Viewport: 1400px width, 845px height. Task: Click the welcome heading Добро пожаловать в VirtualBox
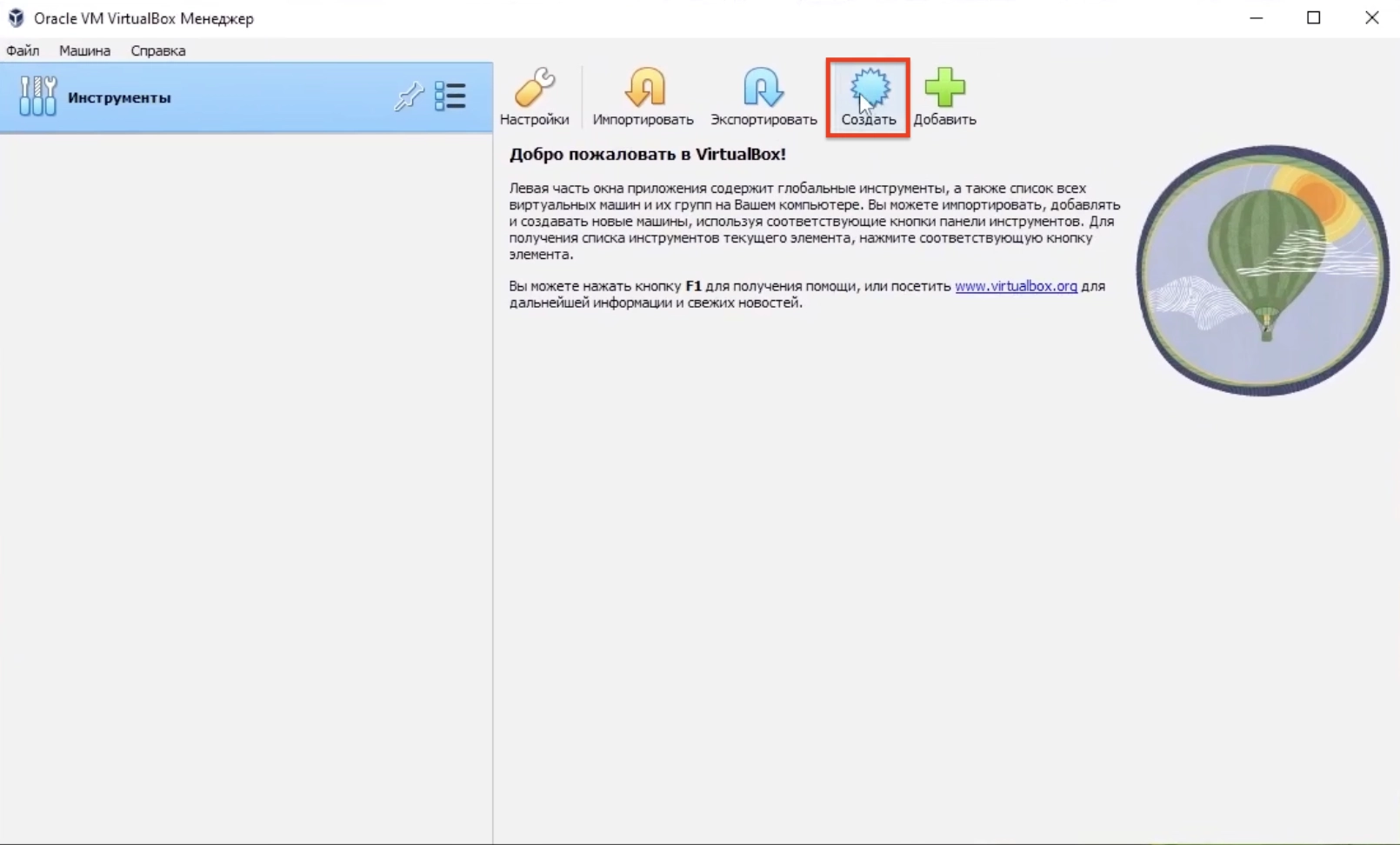click(647, 155)
